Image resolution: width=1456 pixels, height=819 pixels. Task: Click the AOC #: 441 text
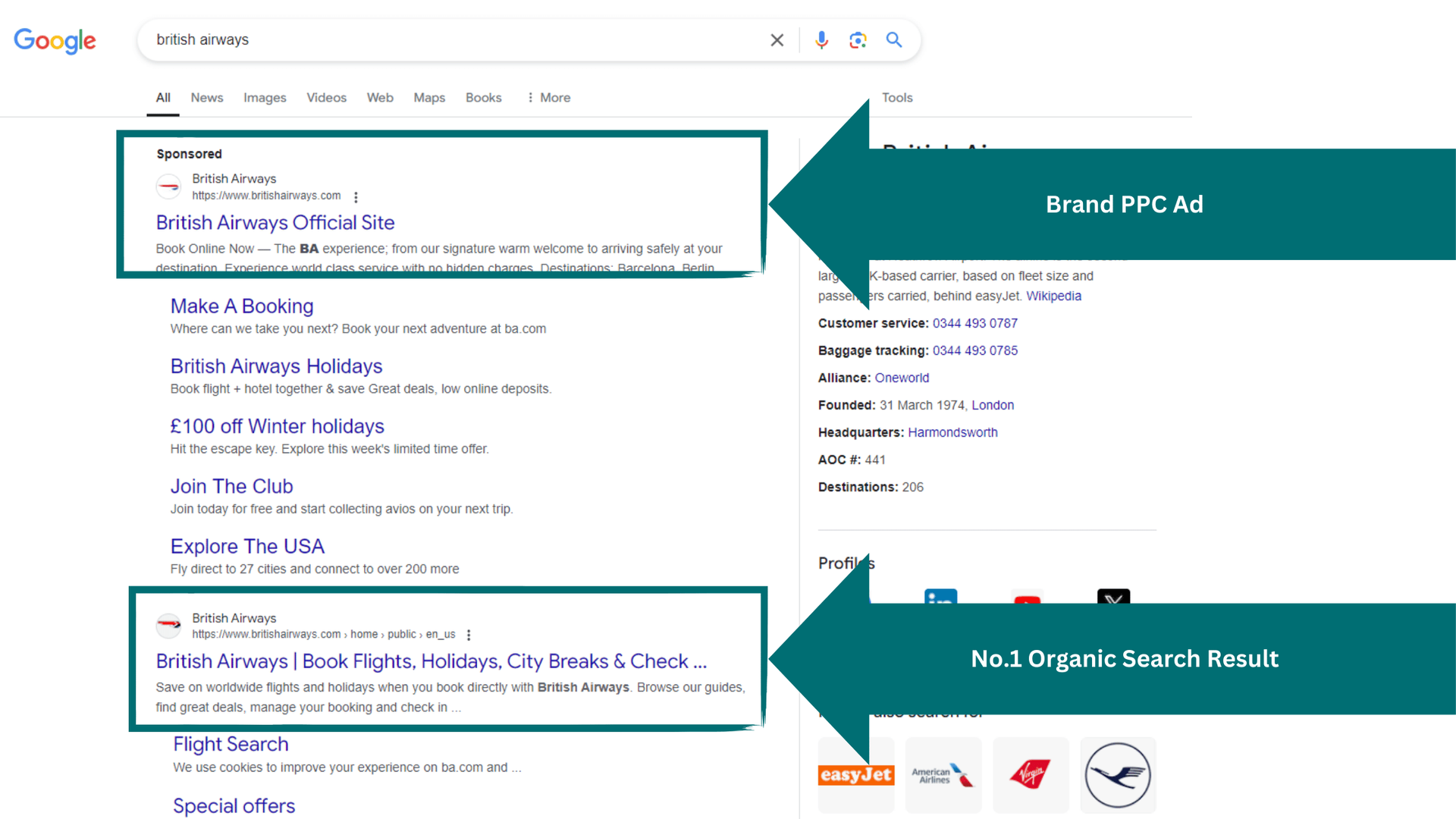click(x=852, y=460)
